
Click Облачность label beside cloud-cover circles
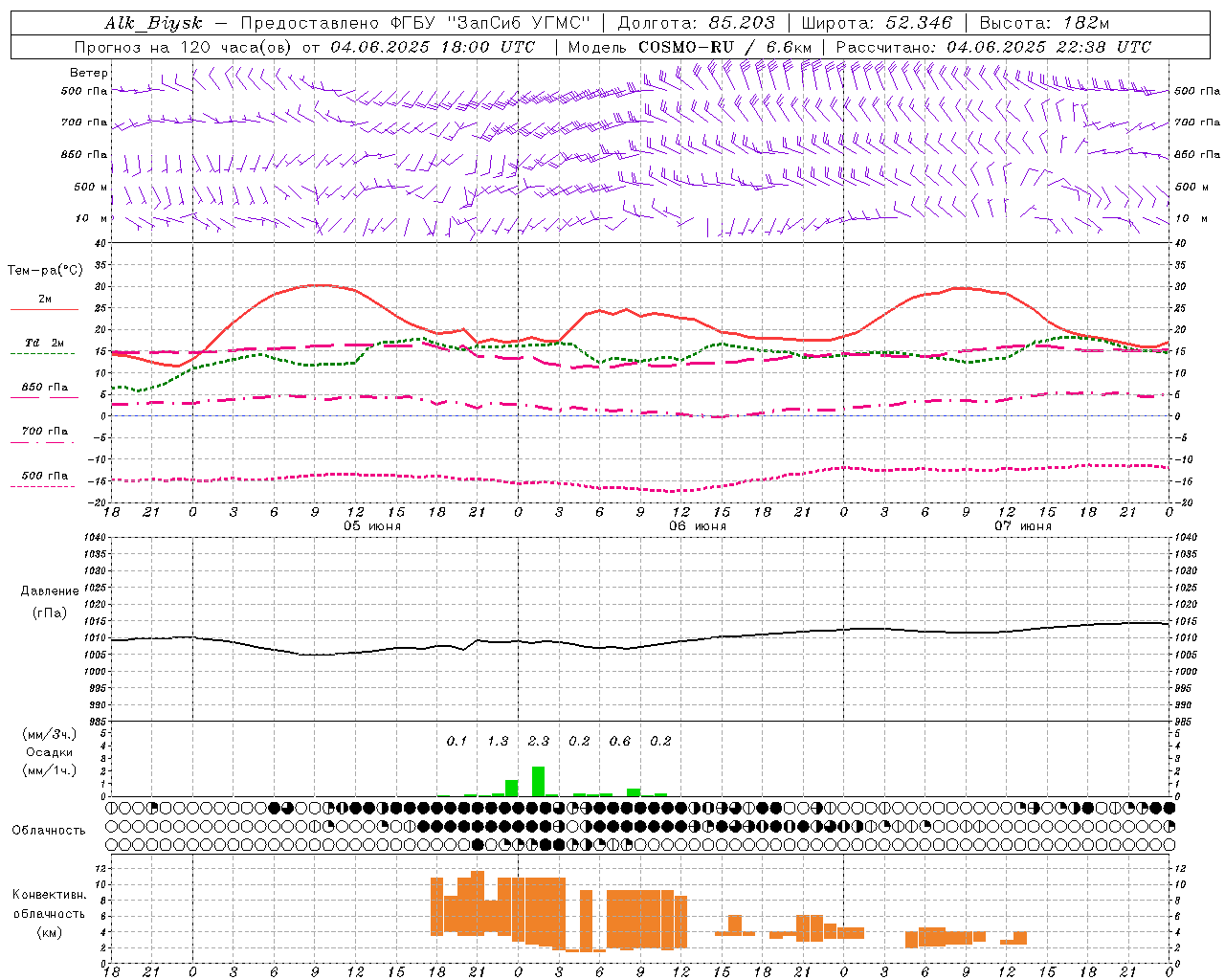tap(49, 831)
